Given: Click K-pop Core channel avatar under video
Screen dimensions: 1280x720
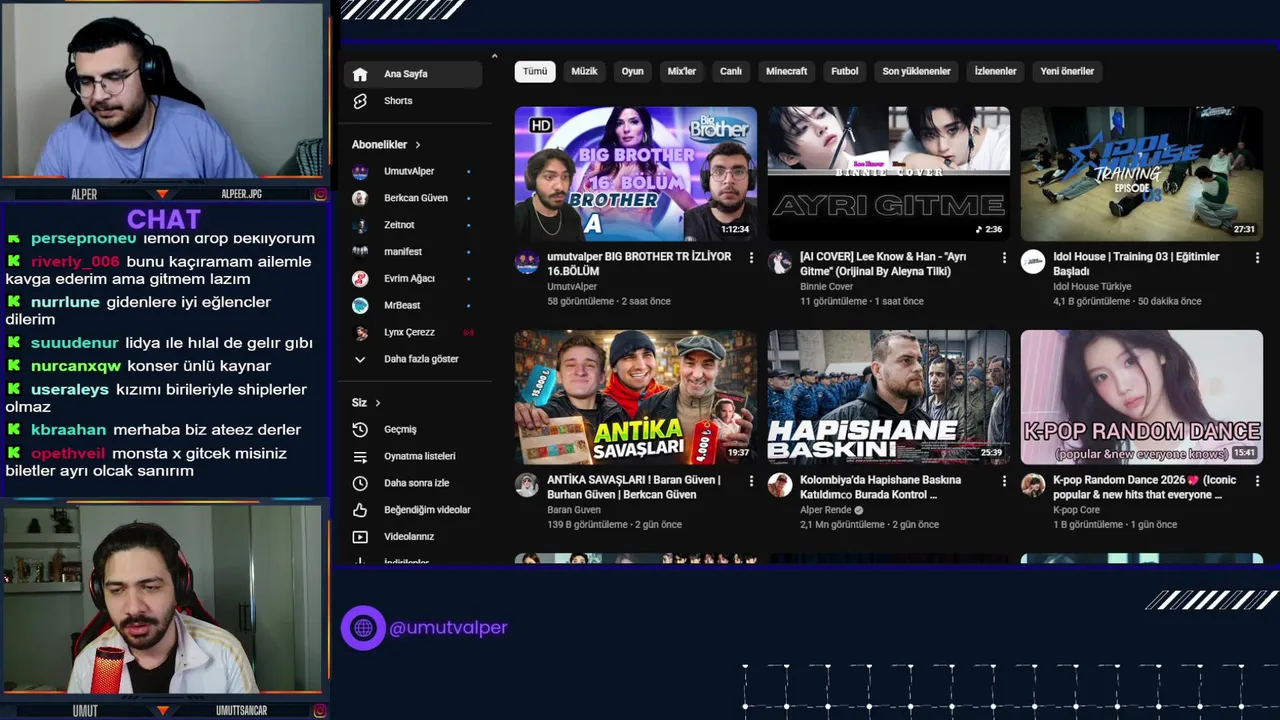Looking at the screenshot, I should (x=1033, y=485).
